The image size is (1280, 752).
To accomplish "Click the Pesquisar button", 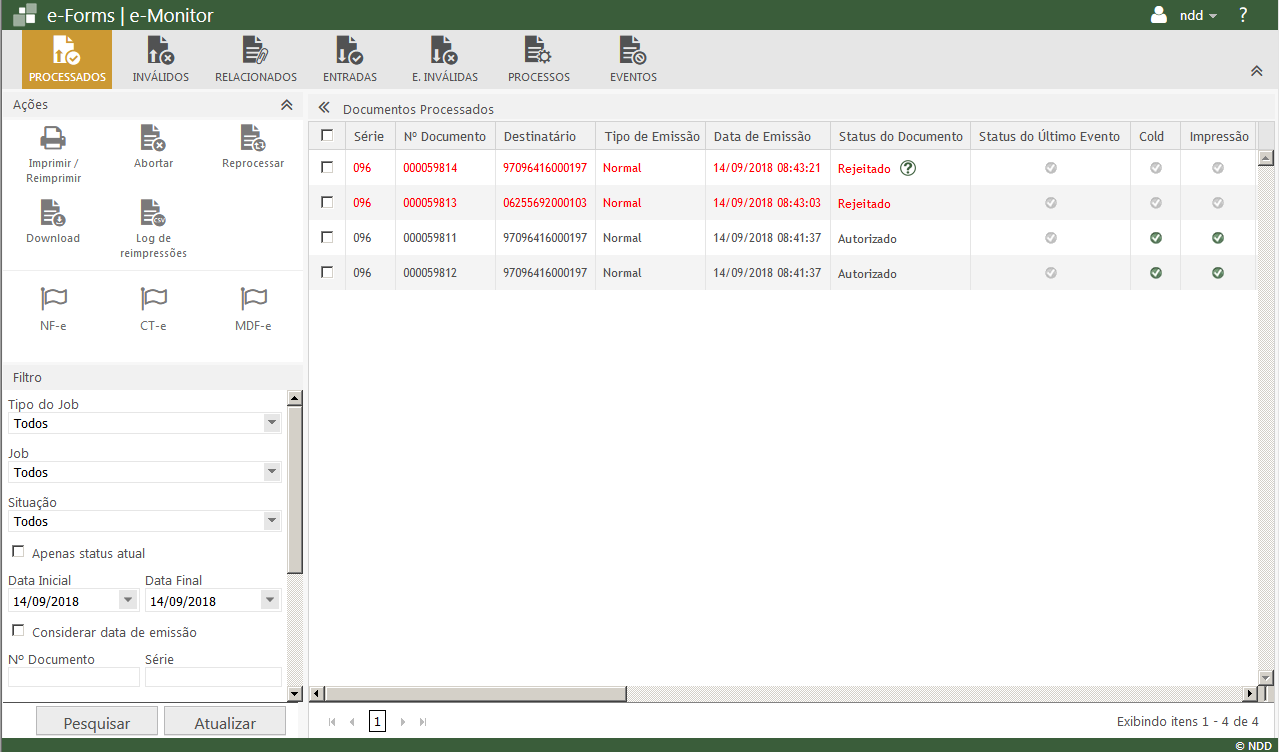I will [x=97, y=723].
